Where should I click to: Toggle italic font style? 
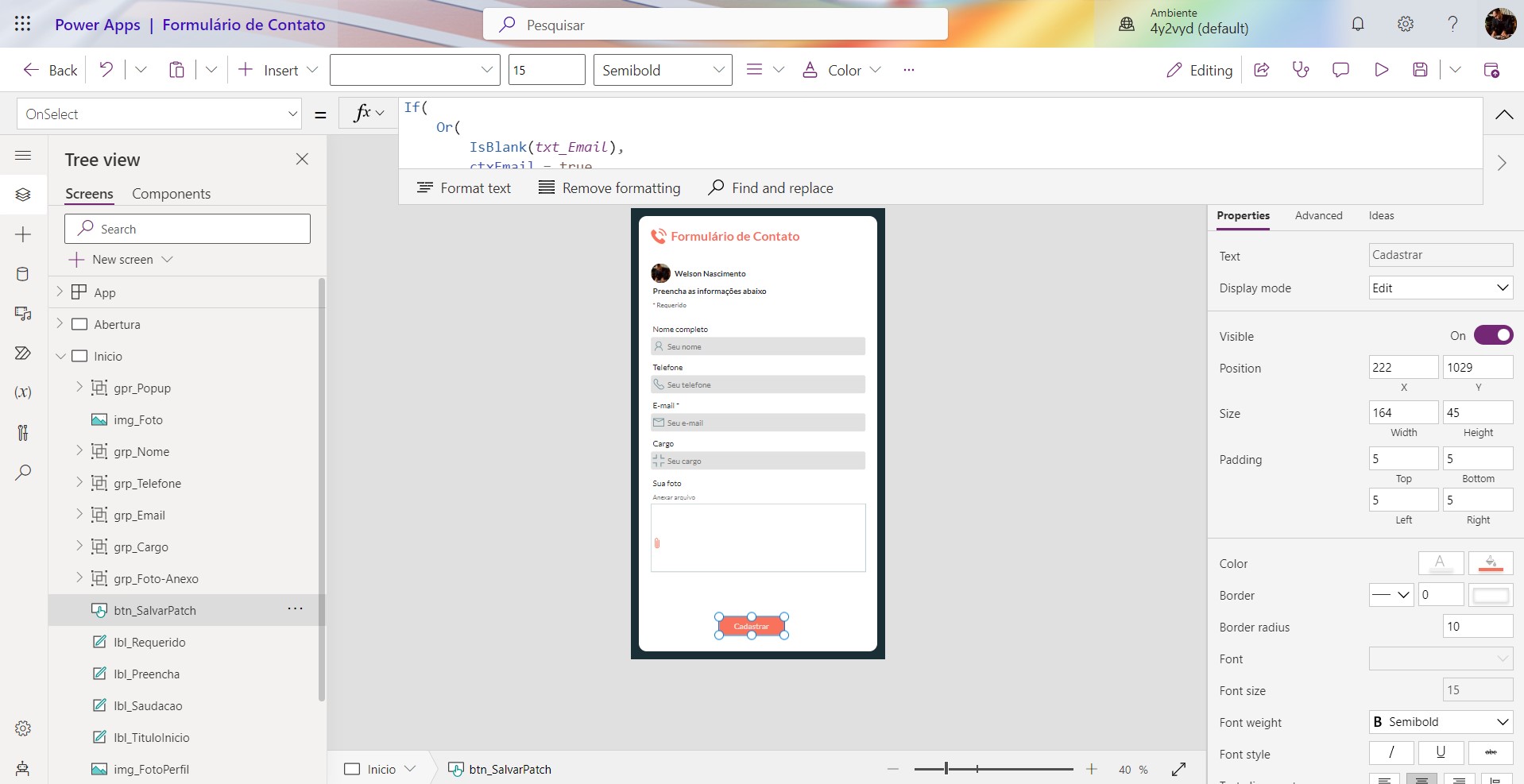(x=1391, y=752)
